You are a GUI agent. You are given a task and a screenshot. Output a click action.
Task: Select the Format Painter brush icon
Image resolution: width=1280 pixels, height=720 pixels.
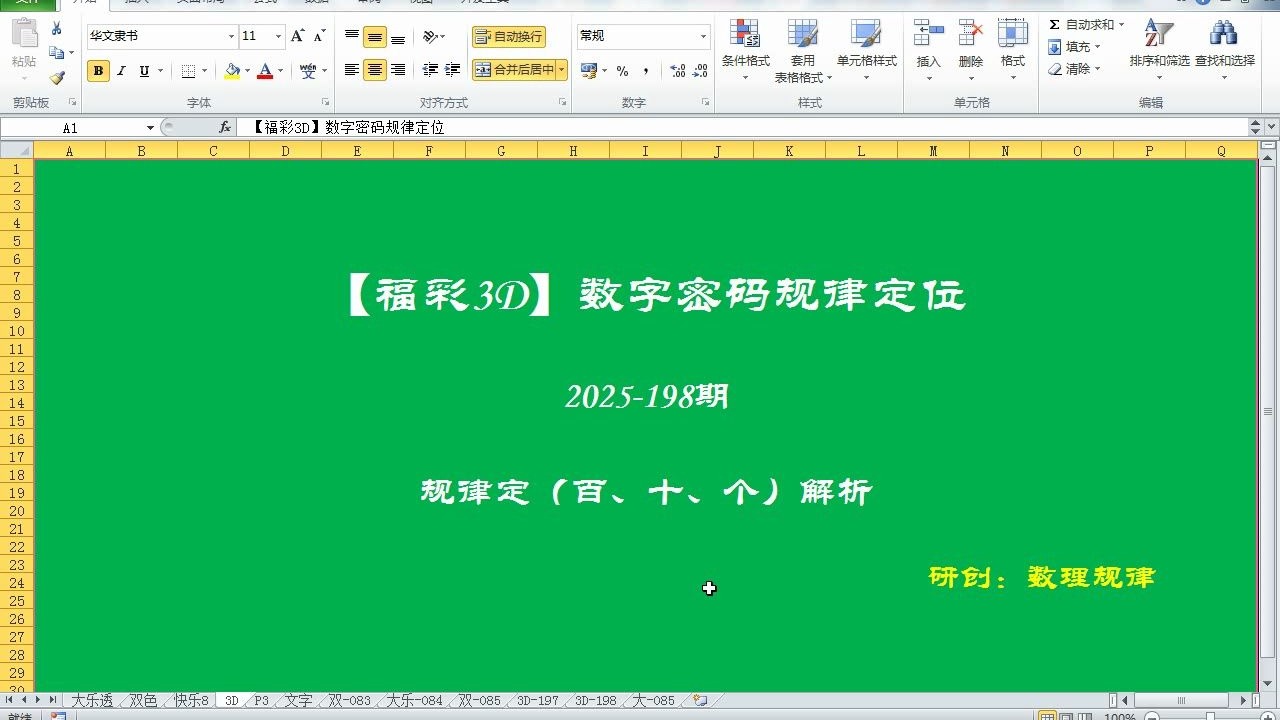[56, 77]
